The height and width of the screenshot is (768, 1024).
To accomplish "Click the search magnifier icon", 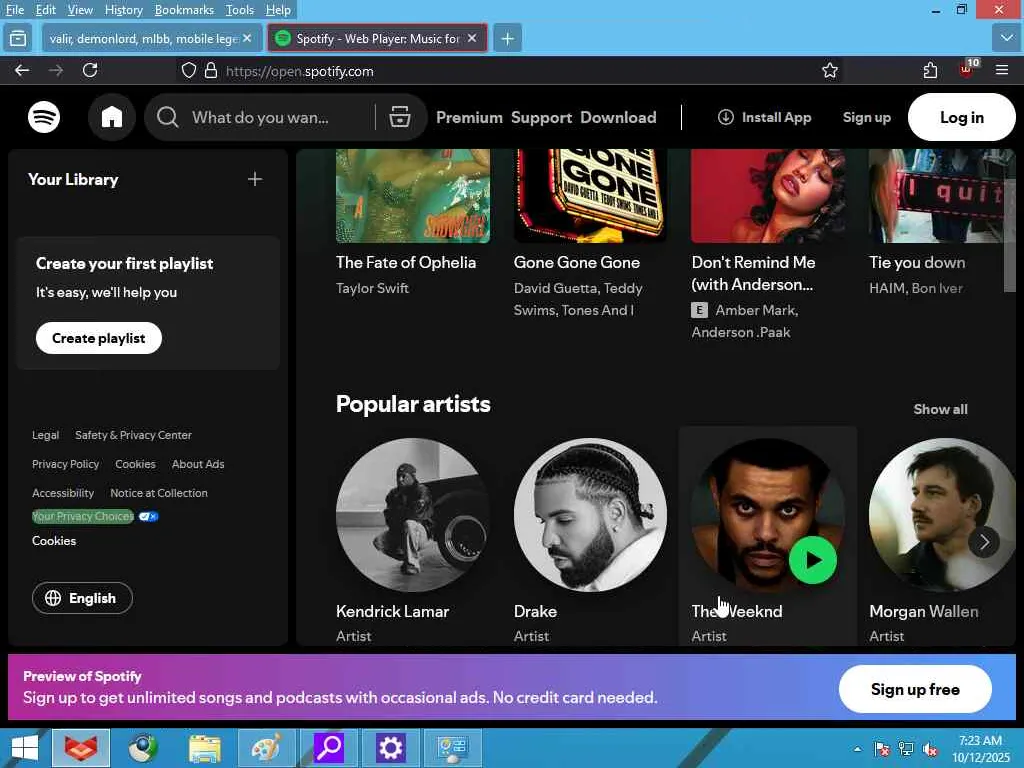I will pyautogui.click(x=168, y=118).
